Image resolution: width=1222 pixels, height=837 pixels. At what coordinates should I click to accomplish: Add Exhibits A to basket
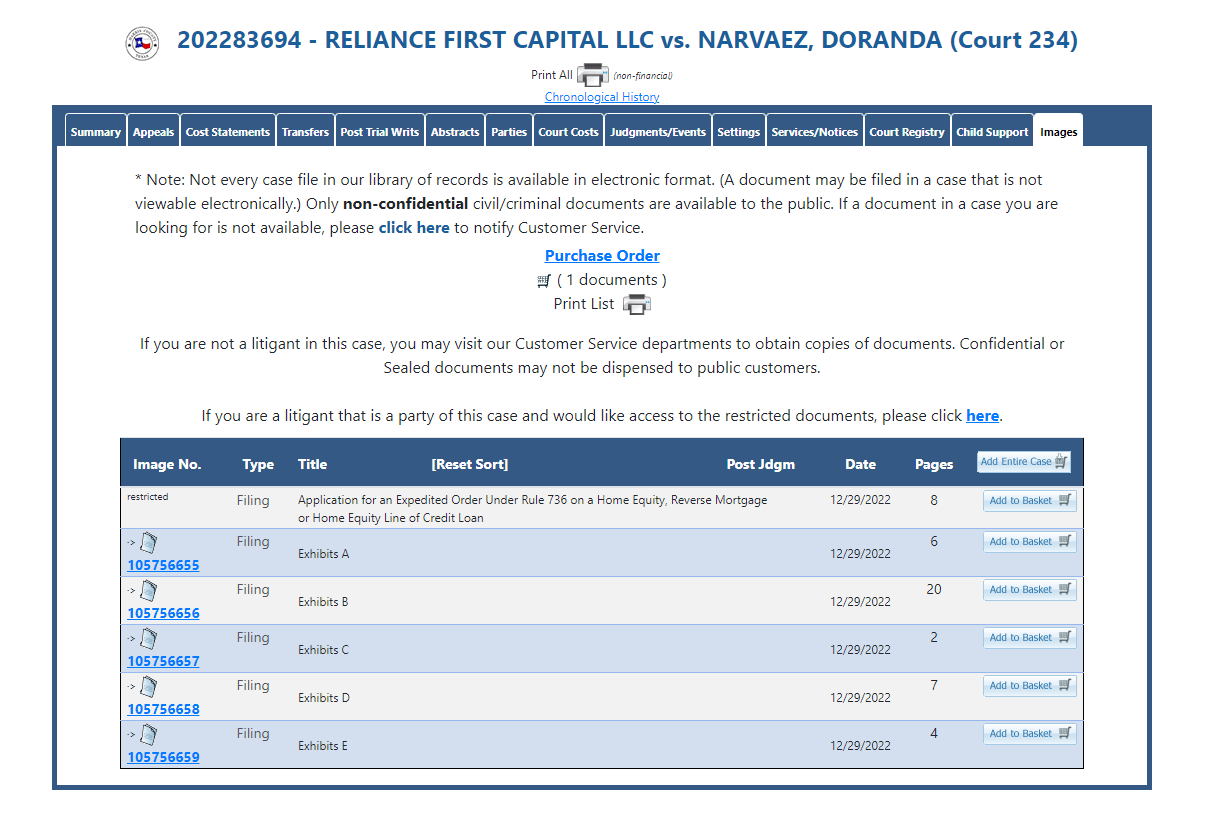(x=1030, y=542)
